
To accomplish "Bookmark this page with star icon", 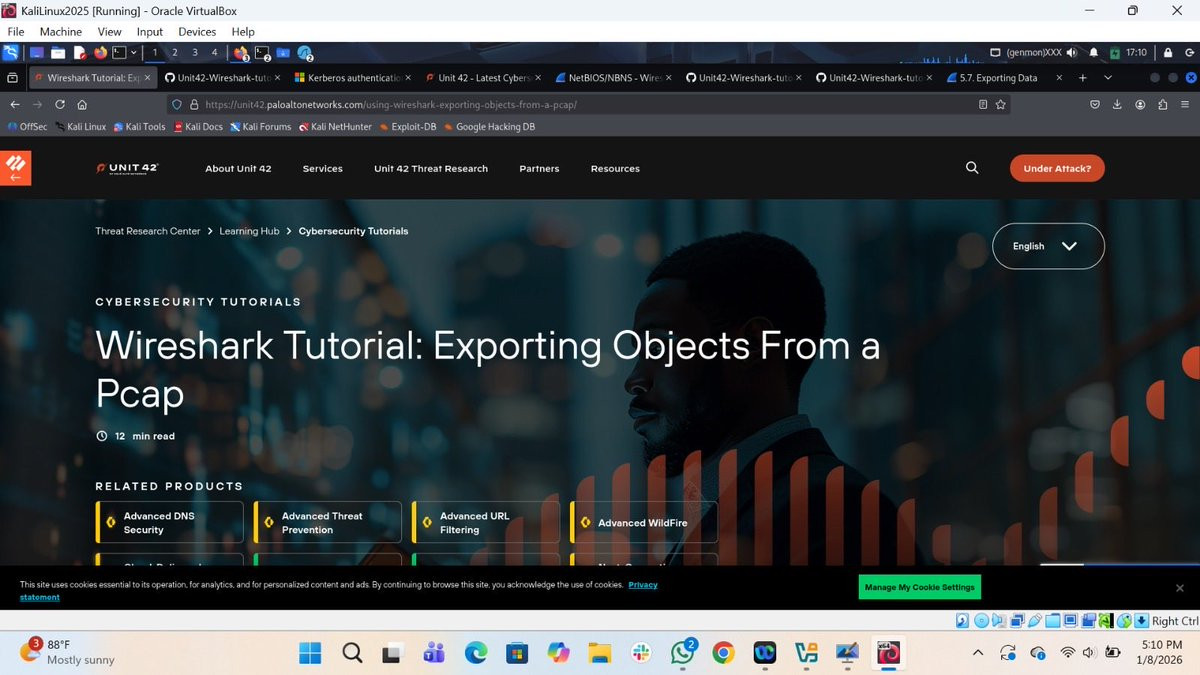I will (x=1000, y=104).
